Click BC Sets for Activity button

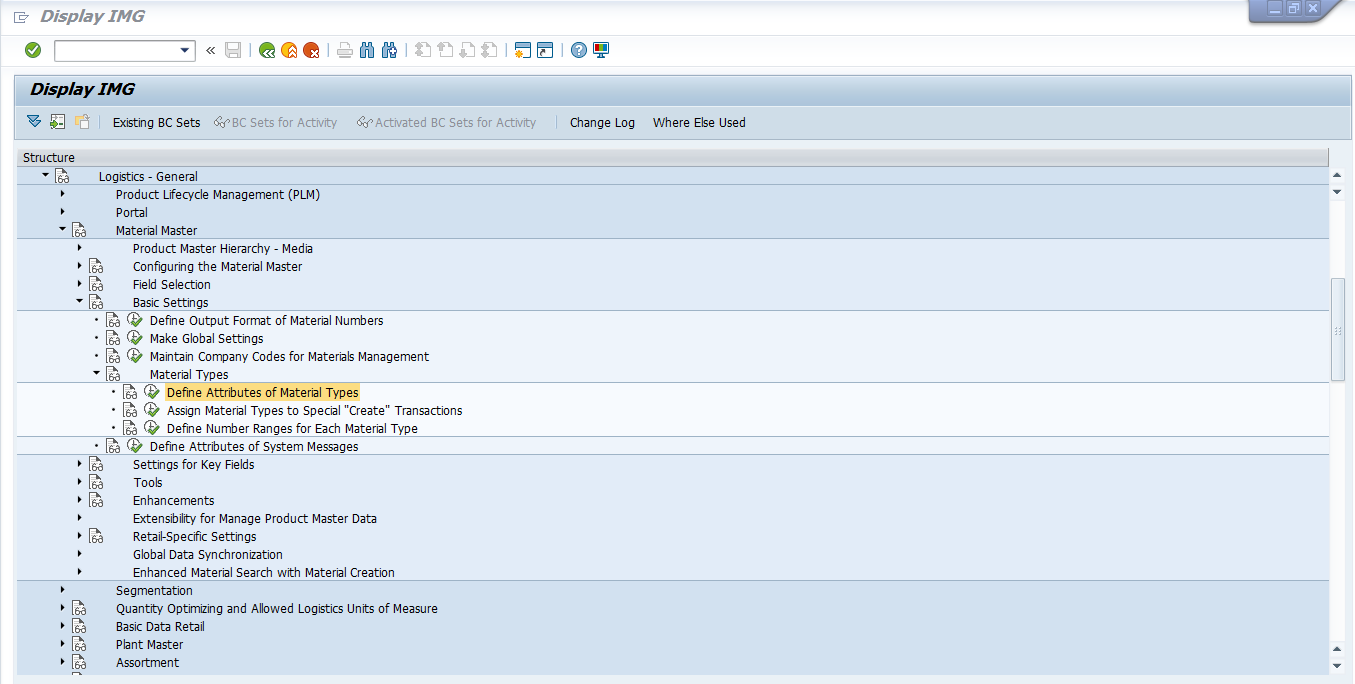click(275, 123)
